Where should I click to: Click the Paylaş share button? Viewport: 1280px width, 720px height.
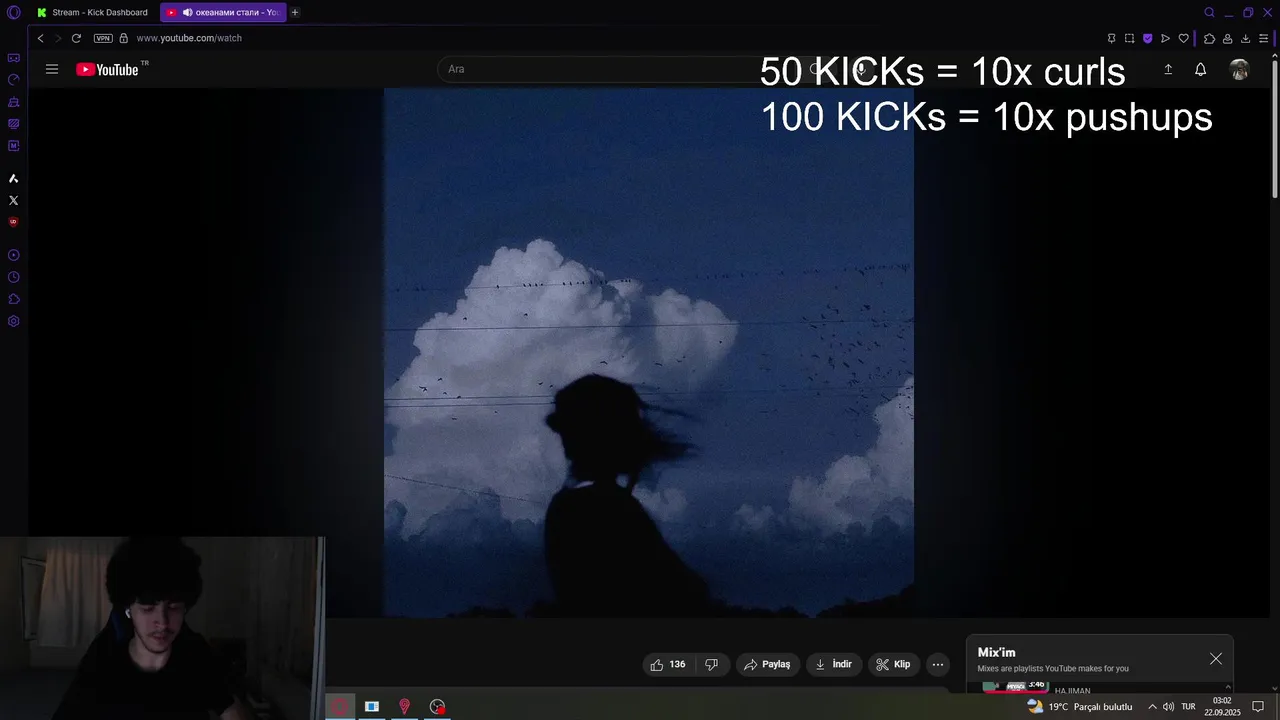(767, 664)
